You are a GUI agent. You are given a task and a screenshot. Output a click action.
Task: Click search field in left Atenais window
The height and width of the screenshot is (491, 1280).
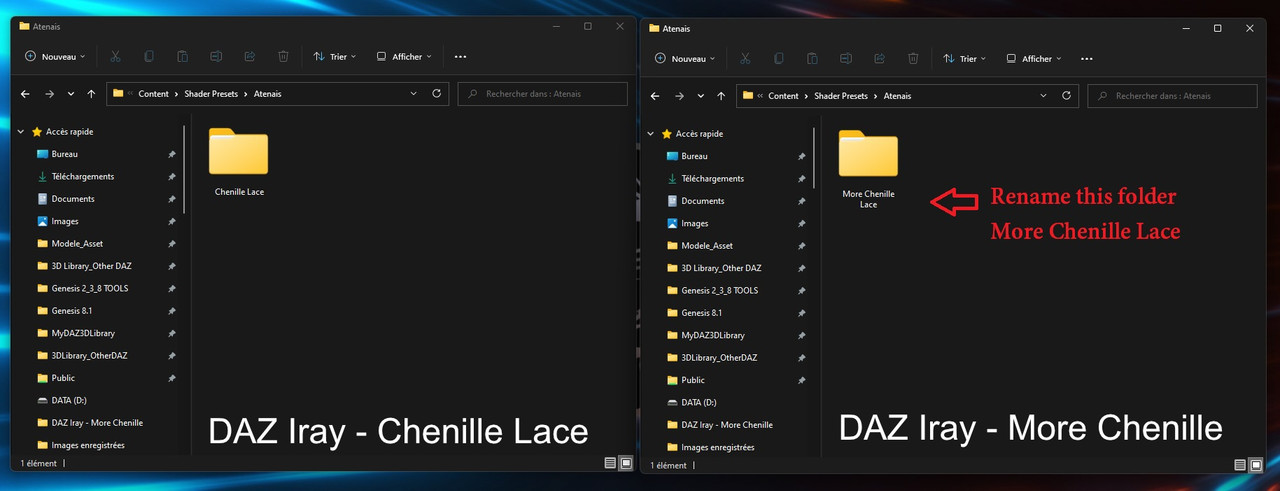[x=543, y=94]
